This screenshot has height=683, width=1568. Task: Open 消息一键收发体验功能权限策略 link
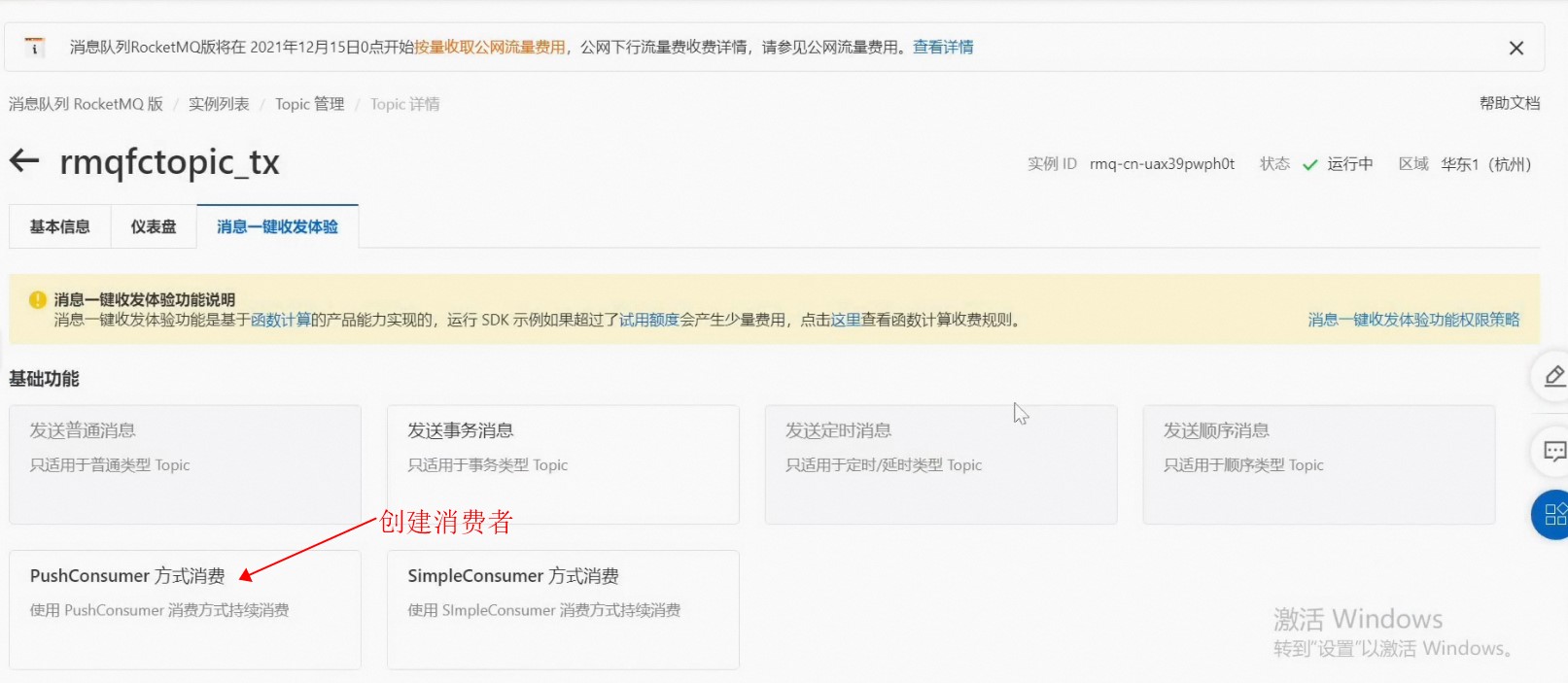pyautogui.click(x=1413, y=320)
